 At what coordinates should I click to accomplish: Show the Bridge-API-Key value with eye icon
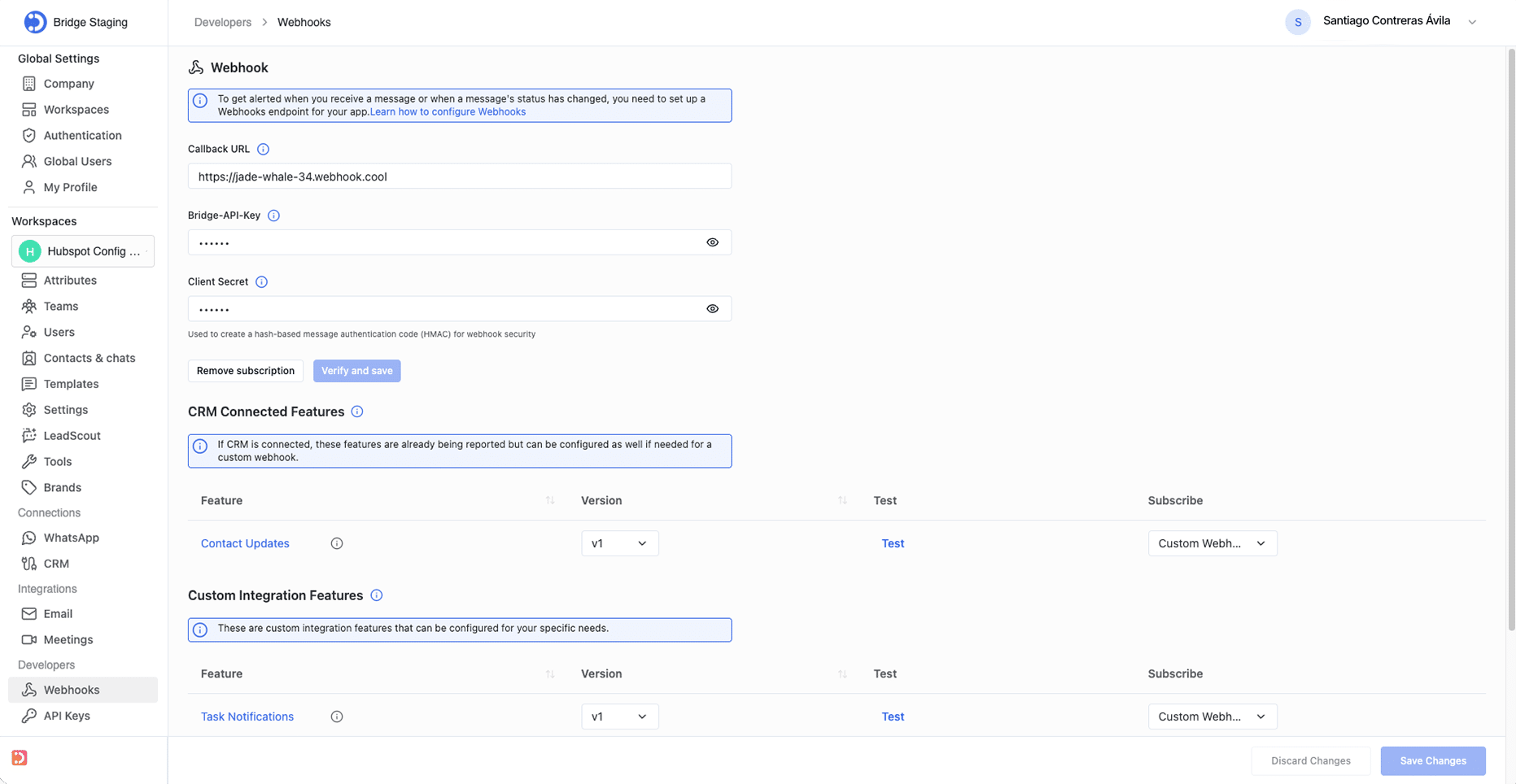click(713, 242)
